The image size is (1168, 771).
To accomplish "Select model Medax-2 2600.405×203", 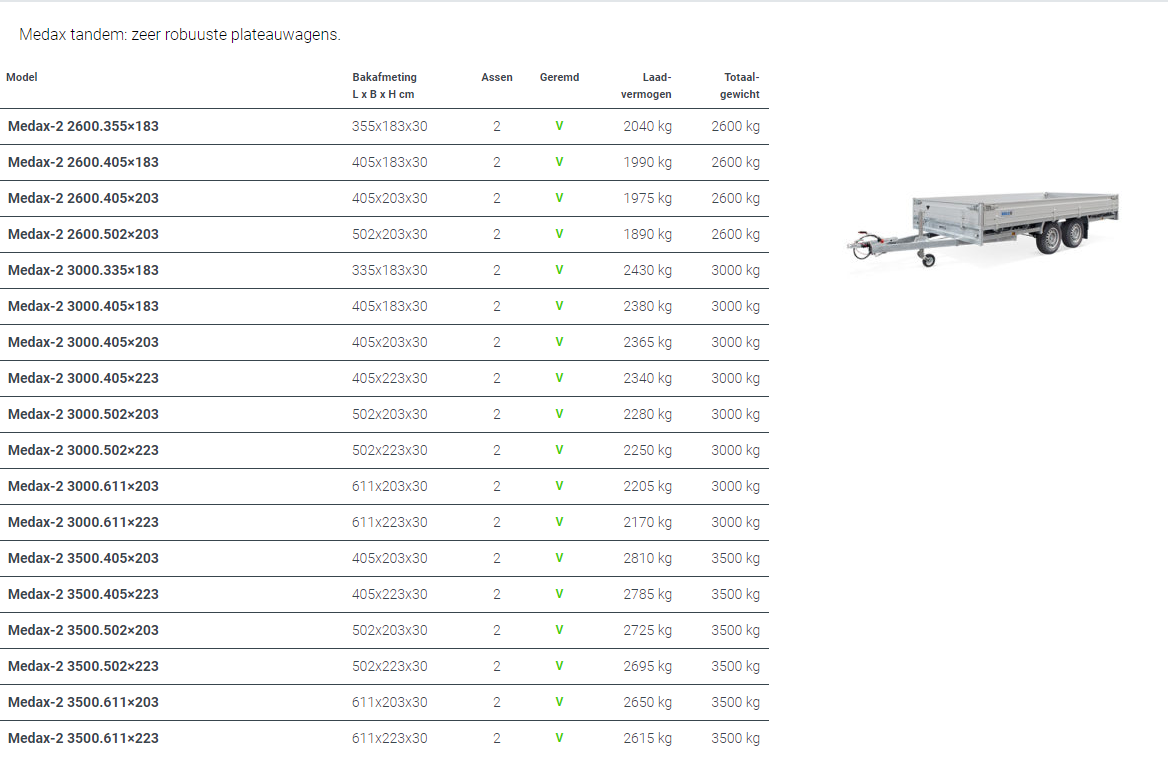I will (83, 198).
